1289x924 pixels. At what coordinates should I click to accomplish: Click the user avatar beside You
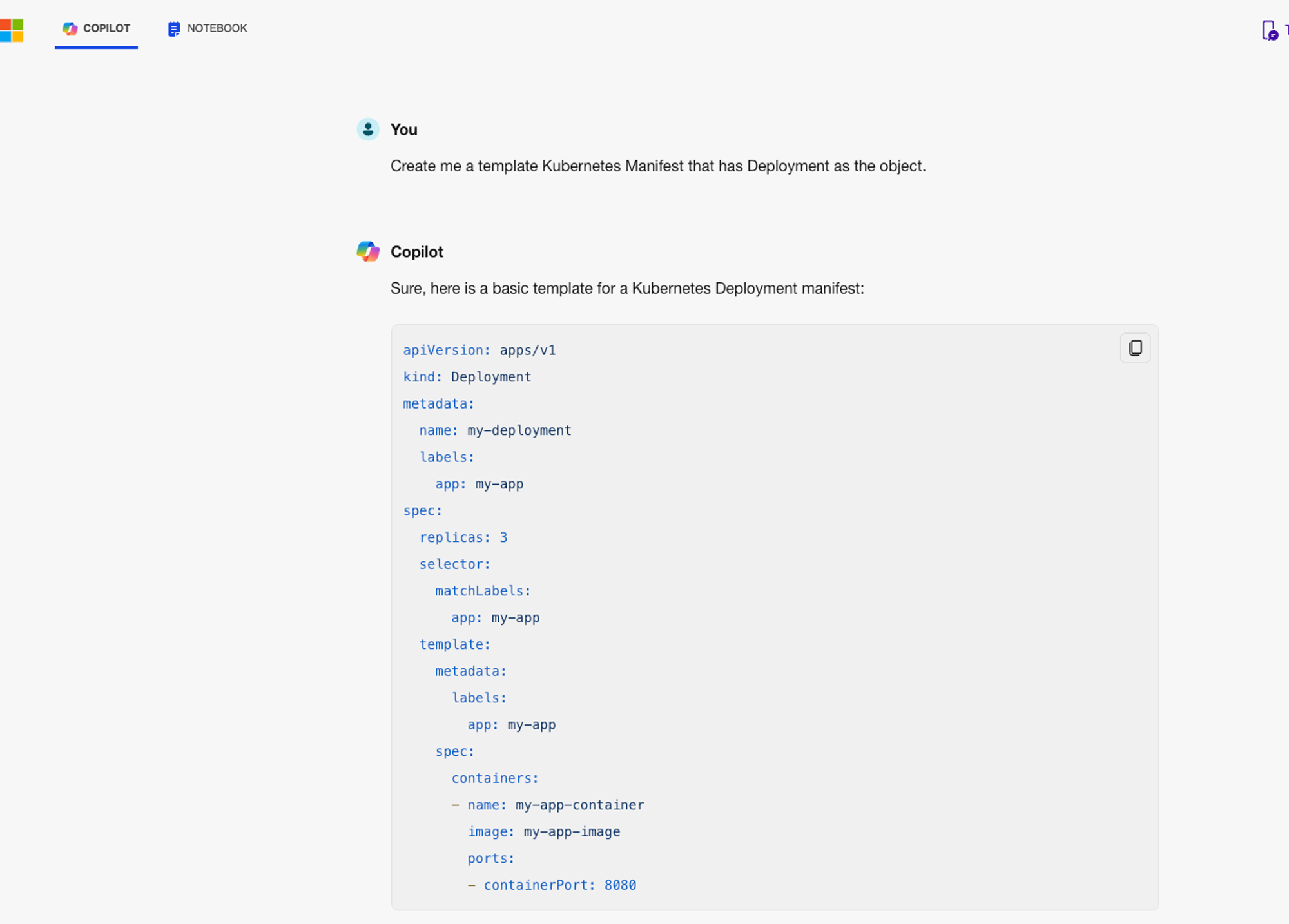[x=368, y=130]
